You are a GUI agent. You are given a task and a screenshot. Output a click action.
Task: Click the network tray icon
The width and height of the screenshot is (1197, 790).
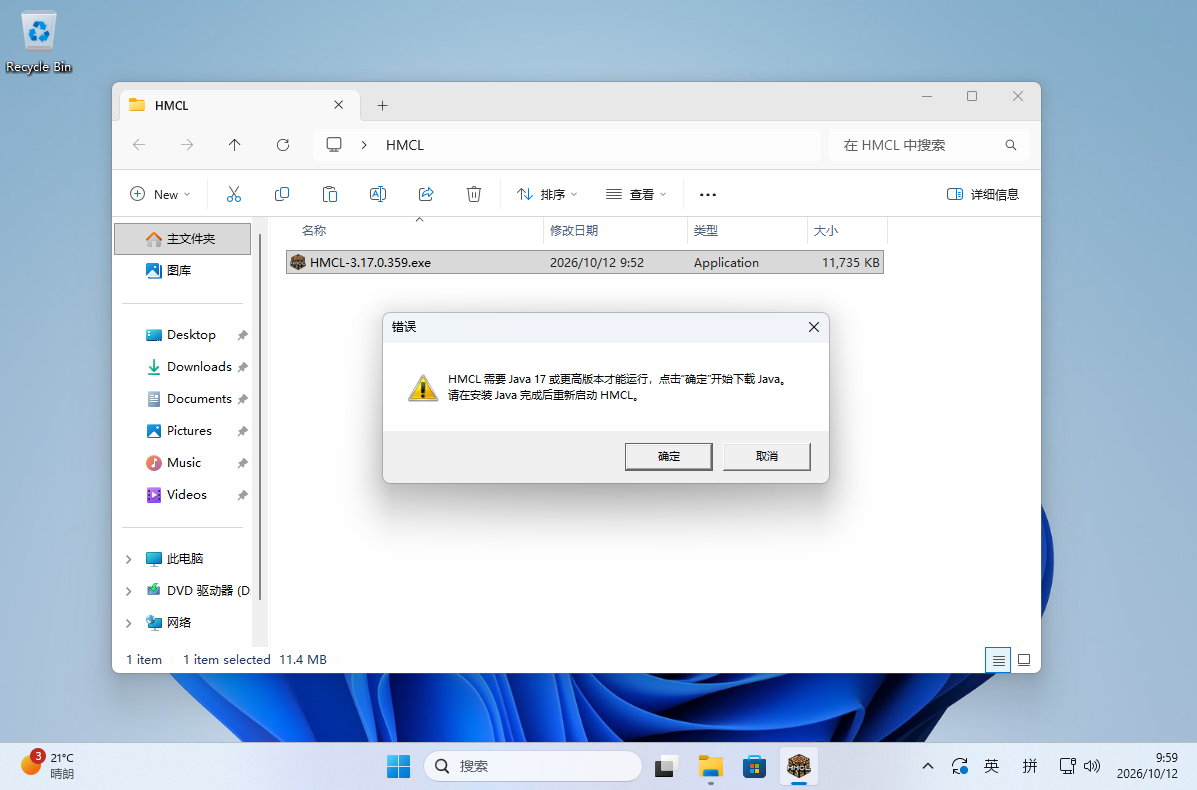point(1067,766)
